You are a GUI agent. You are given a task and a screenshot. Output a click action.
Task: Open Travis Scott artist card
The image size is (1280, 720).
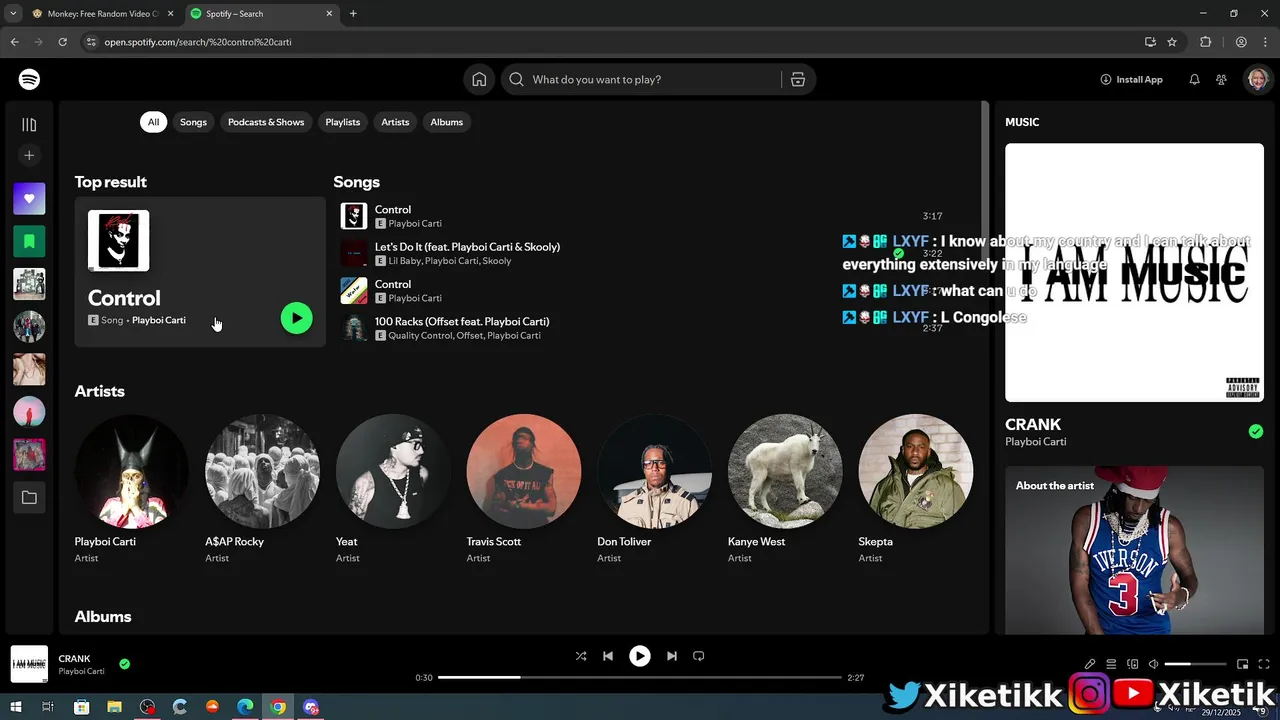(x=524, y=490)
